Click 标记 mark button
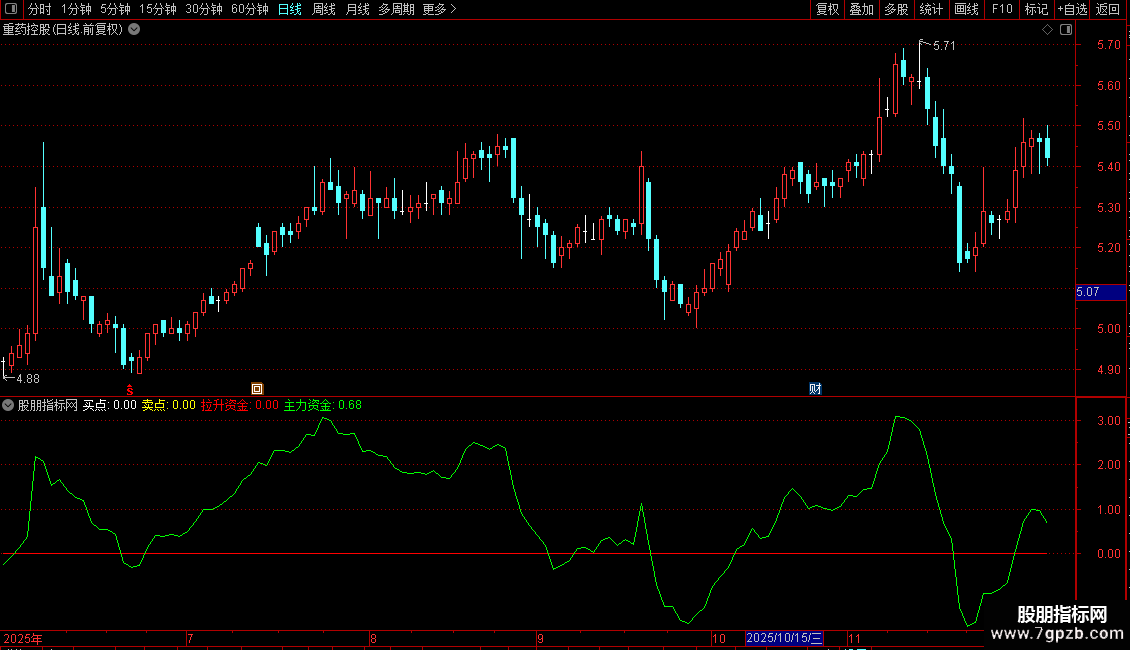Image resolution: width=1130 pixels, height=650 pixels. 1036,9
